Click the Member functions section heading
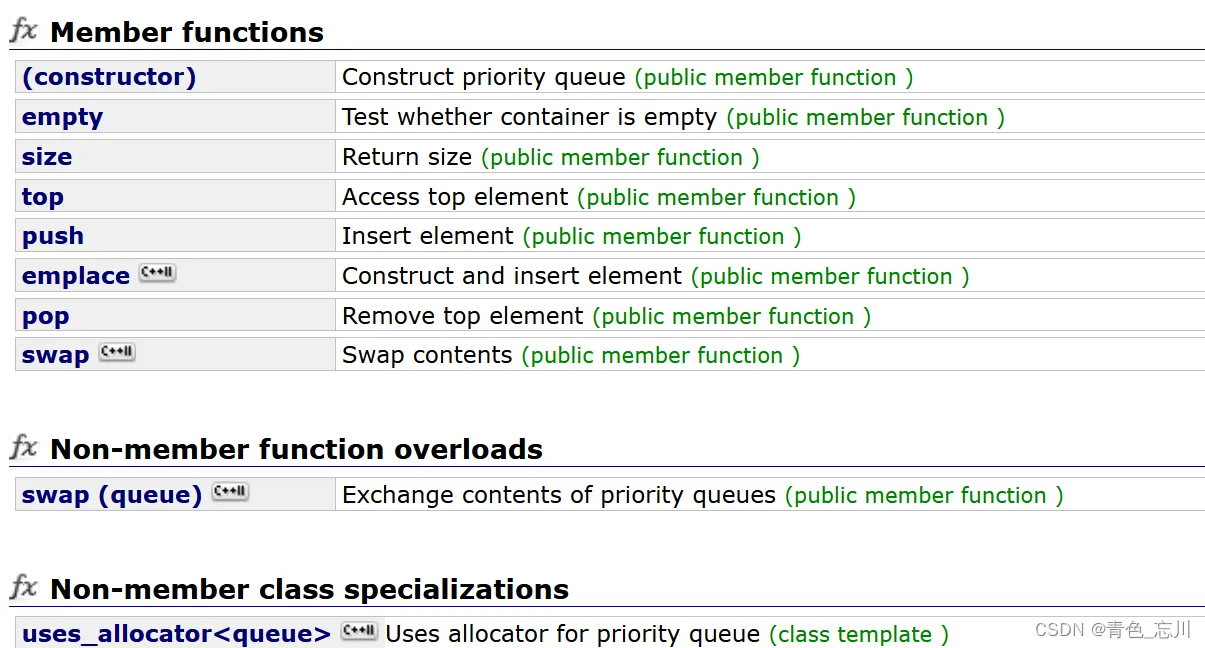This screenshot has height=648, width=1205. point(187,32)
